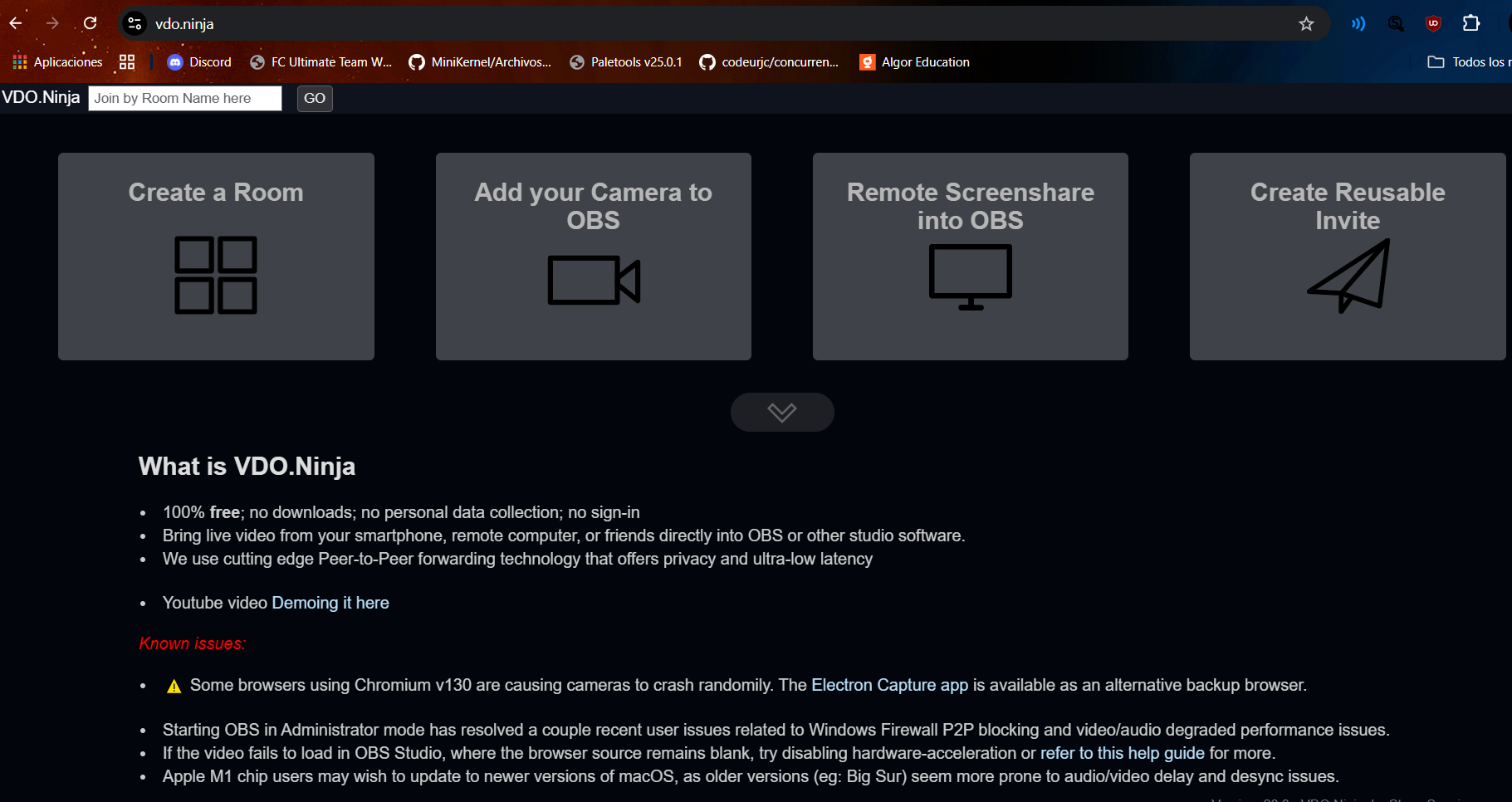This screenshot has width=1512, height=802.
Task: Select Add your Camera to OBS title
Action: click(x=594, y=206)
